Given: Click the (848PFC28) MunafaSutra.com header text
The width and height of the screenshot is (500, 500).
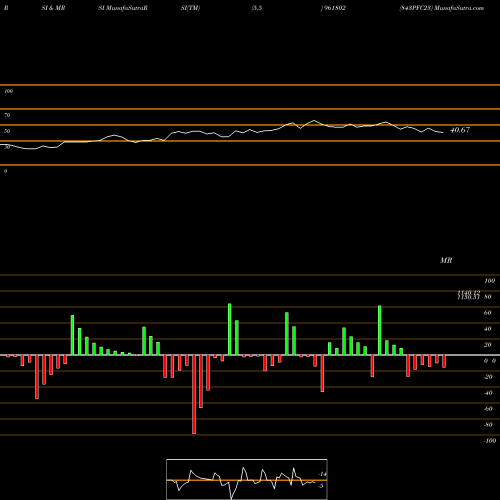Looking at the screenshot, I should coord(441,8).
